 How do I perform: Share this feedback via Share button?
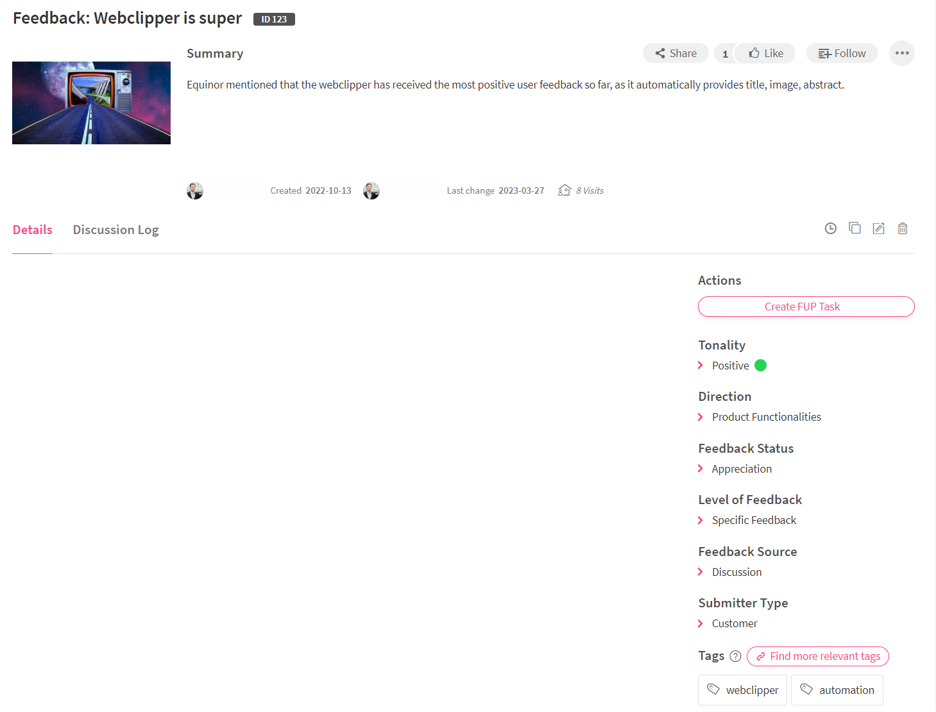[x=675, y=53]
